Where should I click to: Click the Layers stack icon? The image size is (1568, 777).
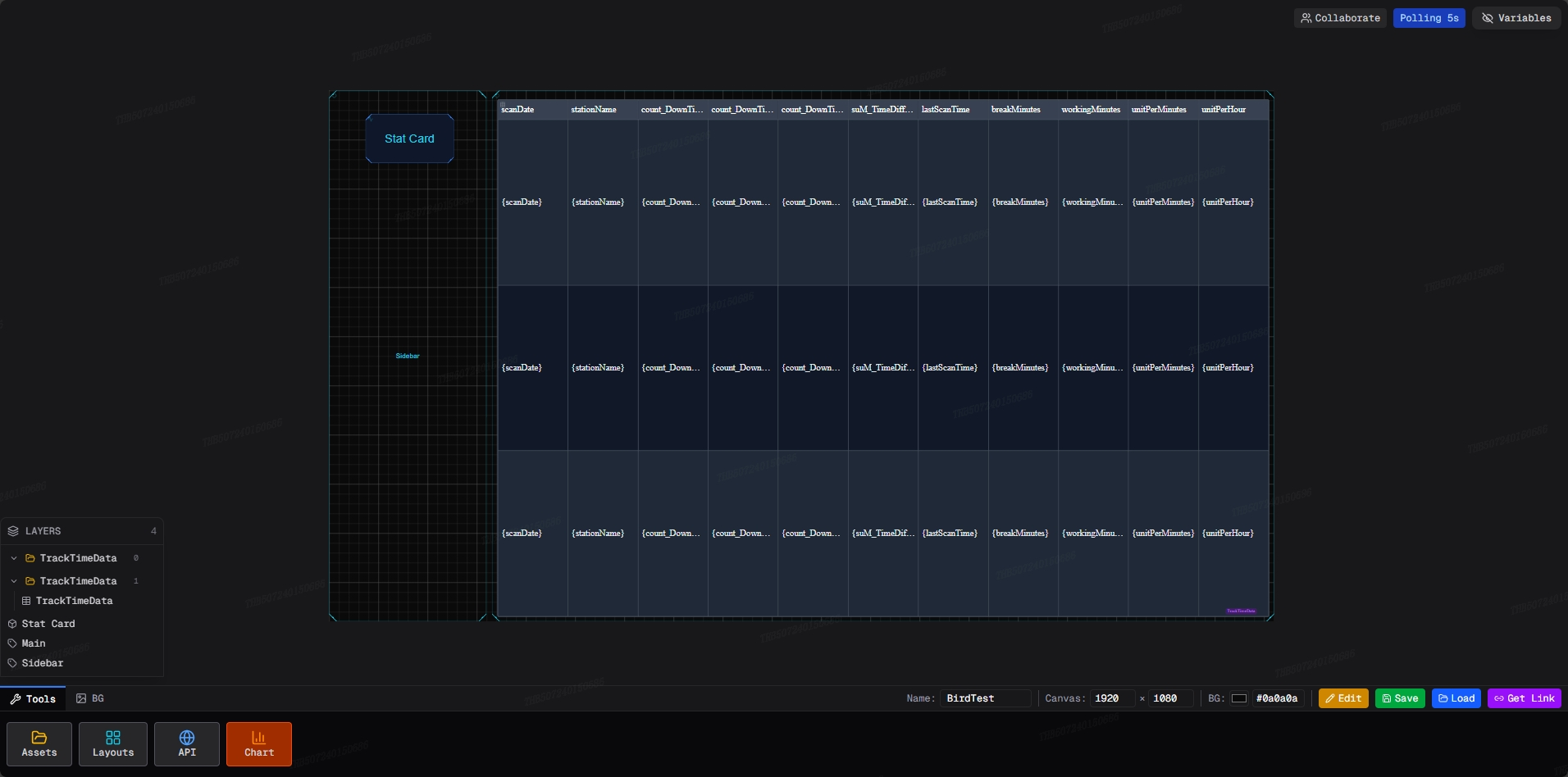pyautogui.click(x=13, y=531)
